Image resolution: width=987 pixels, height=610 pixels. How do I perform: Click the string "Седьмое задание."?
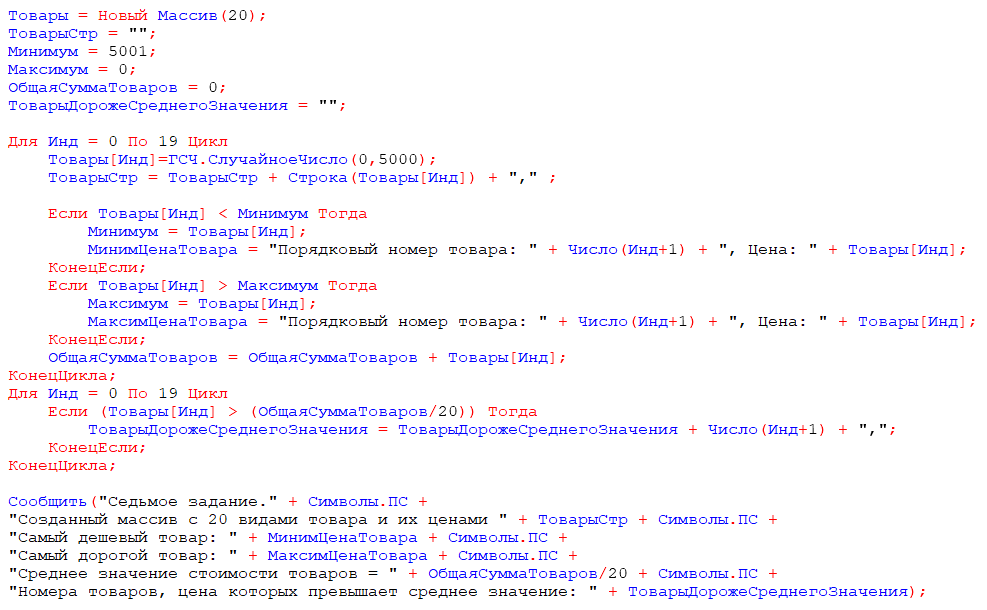click(x=188, y=502)
